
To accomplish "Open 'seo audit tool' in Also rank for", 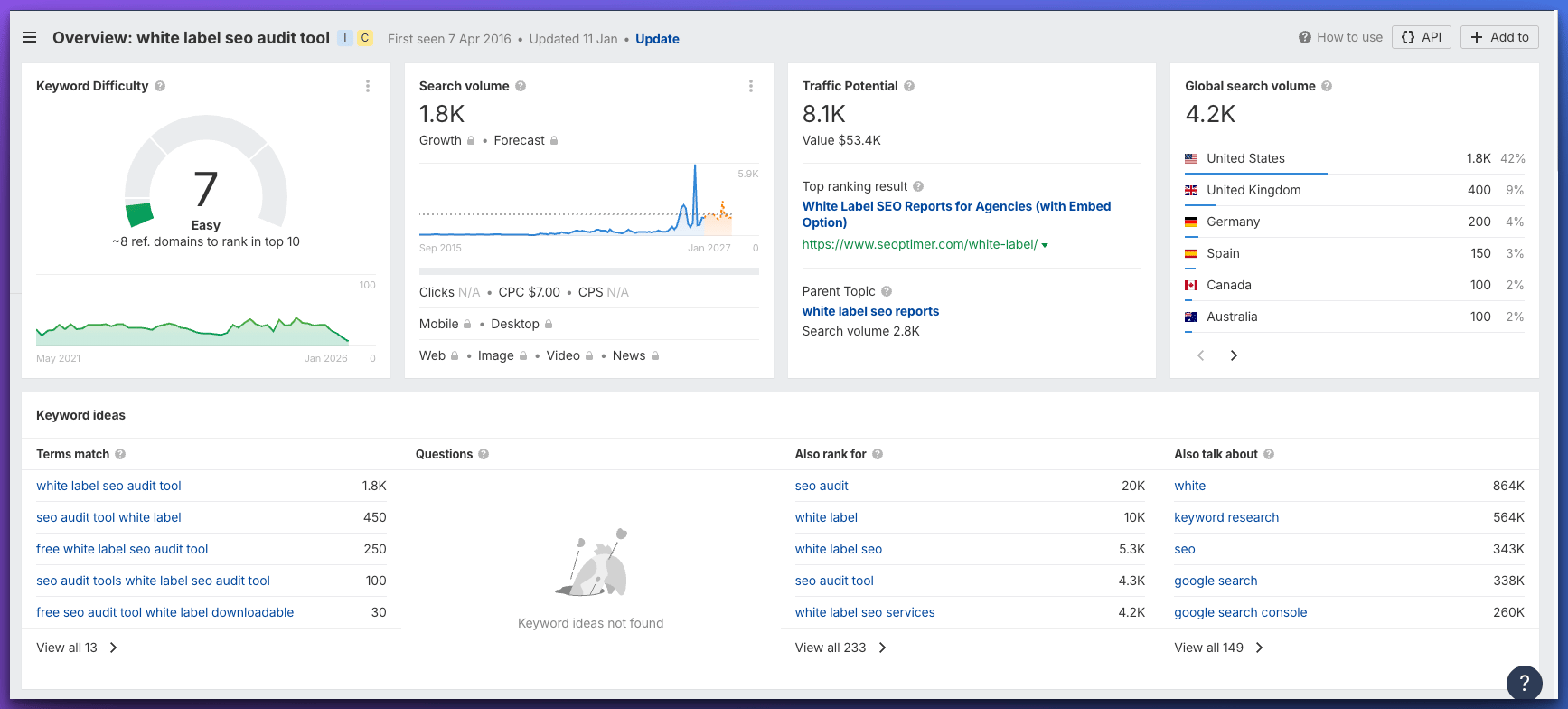I will pos(834,581).
